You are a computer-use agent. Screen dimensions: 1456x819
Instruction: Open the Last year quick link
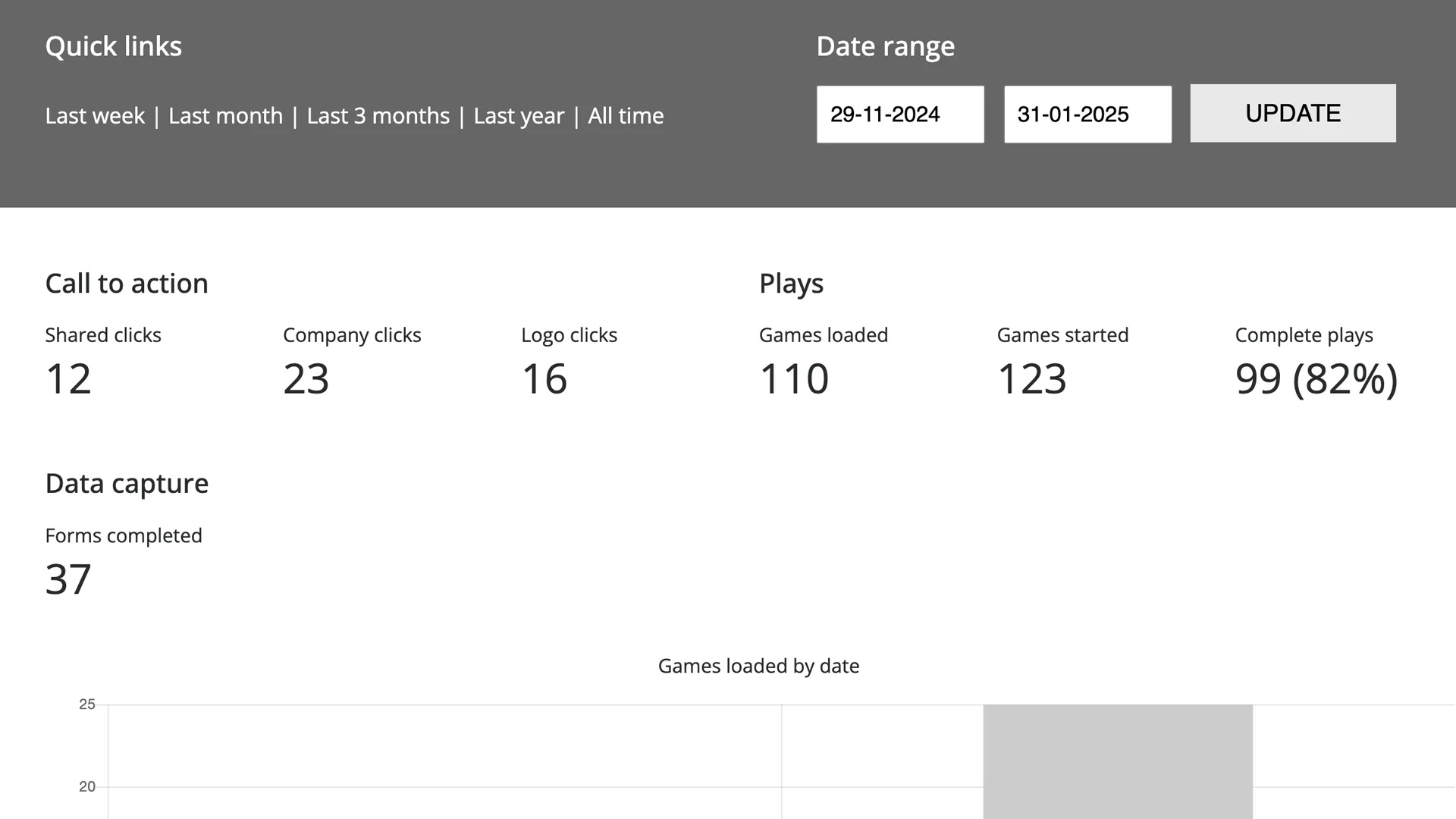(x=519, y=116)
